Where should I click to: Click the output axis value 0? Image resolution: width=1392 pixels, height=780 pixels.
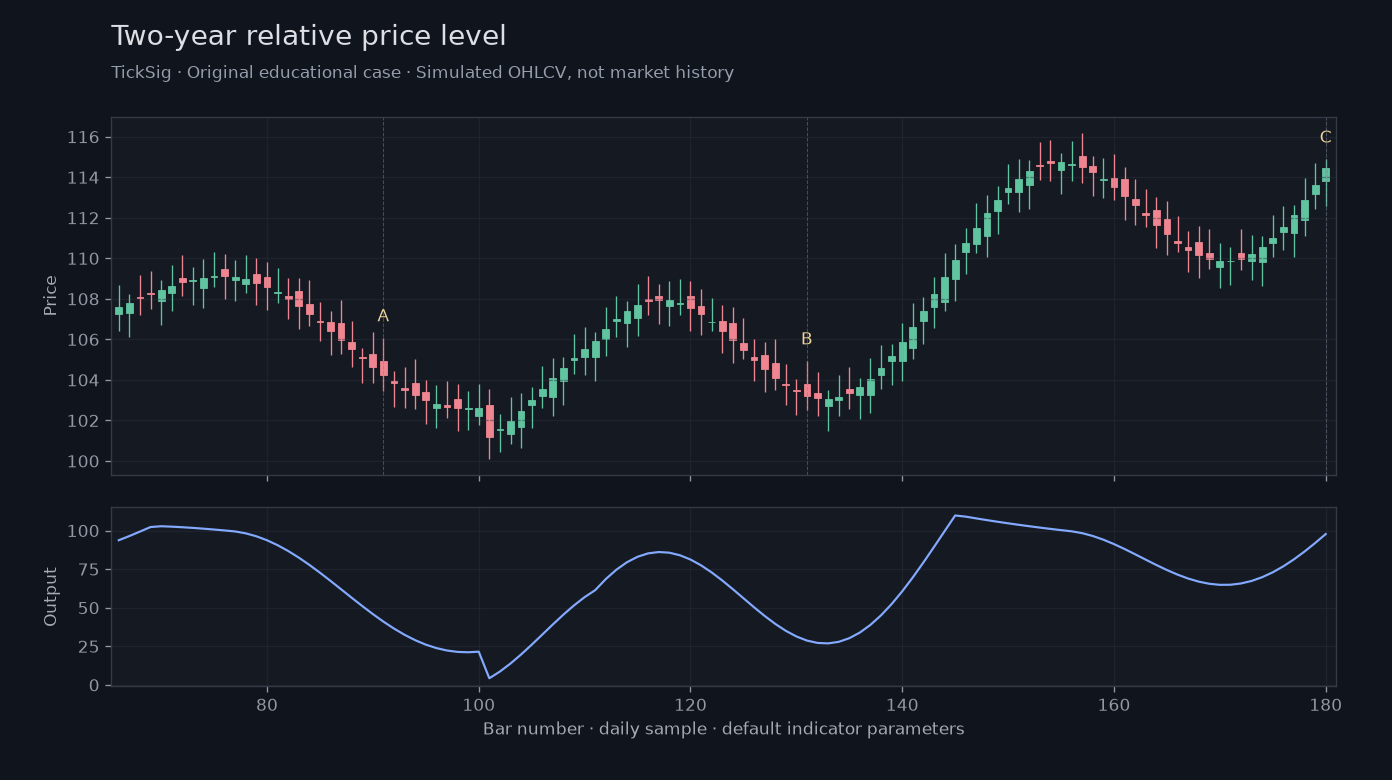click(x=95, y=685)
